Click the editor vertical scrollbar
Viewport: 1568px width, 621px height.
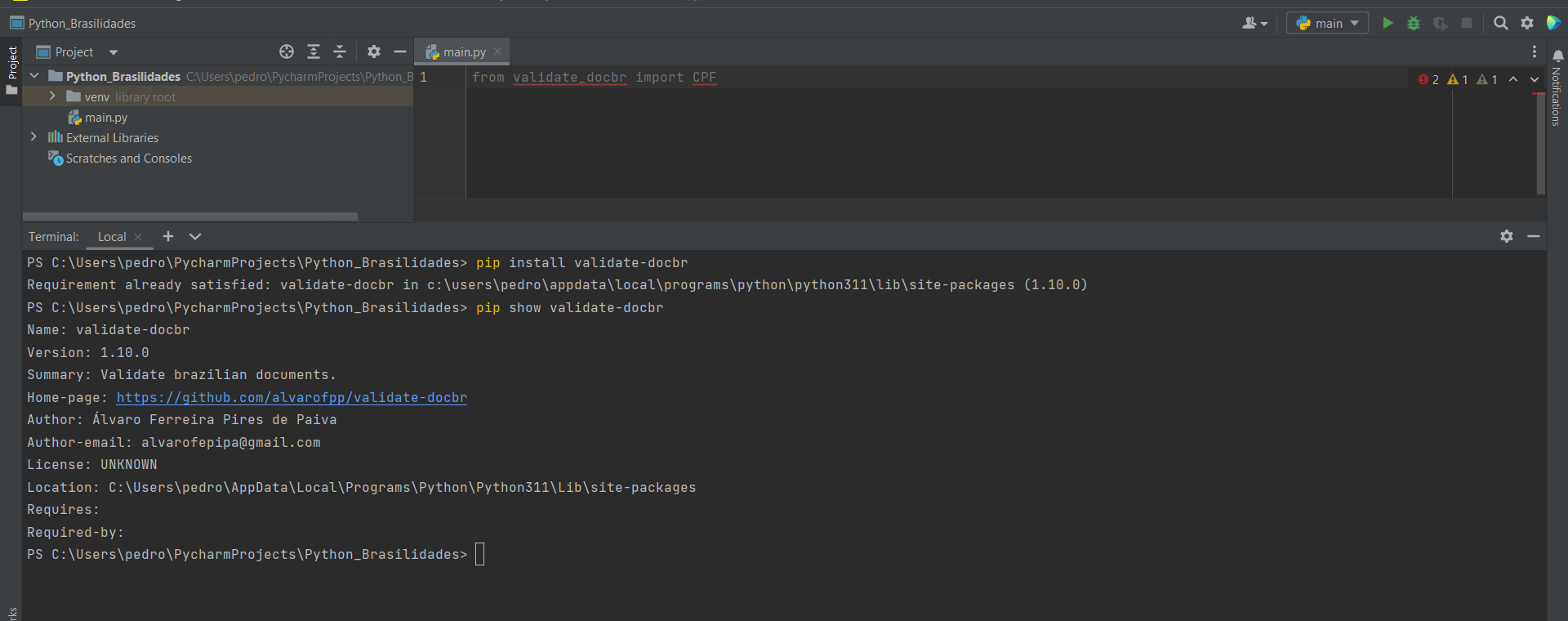[x=1540, y=143]
